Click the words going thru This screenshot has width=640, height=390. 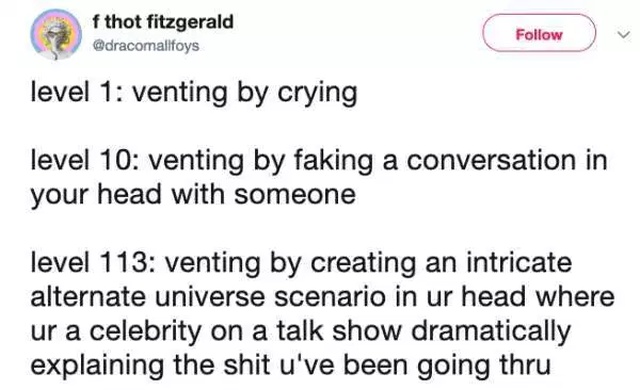[x=484, y=366]
